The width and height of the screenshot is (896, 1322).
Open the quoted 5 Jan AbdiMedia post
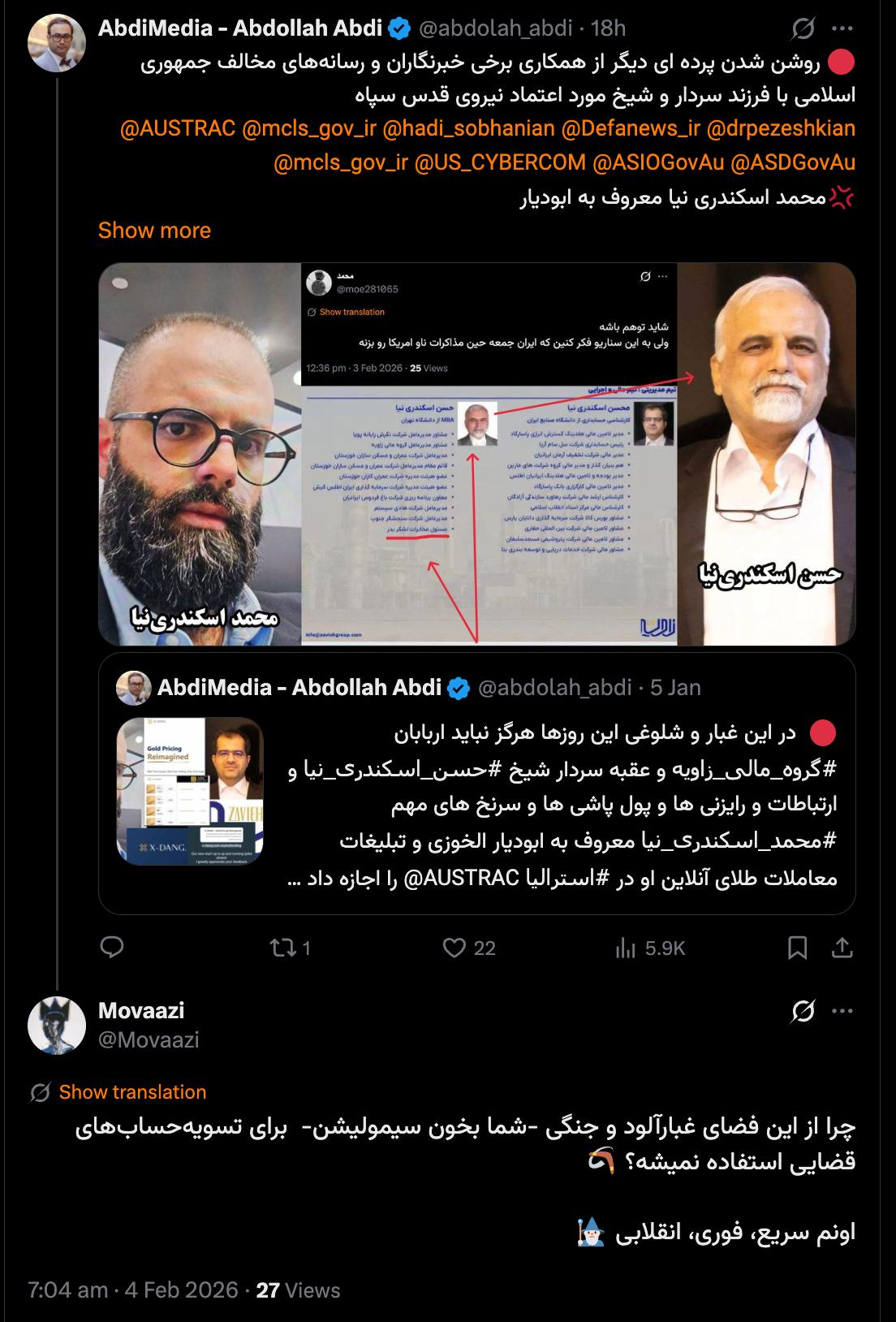point(477,784)
